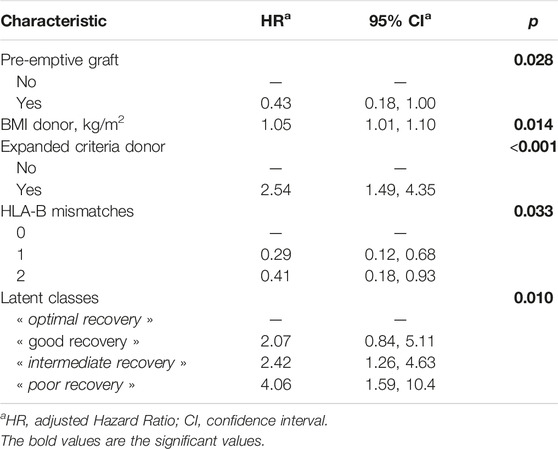
Task: Select hazard ratio 0.41 for two mismatches
Action: (275, 276)
